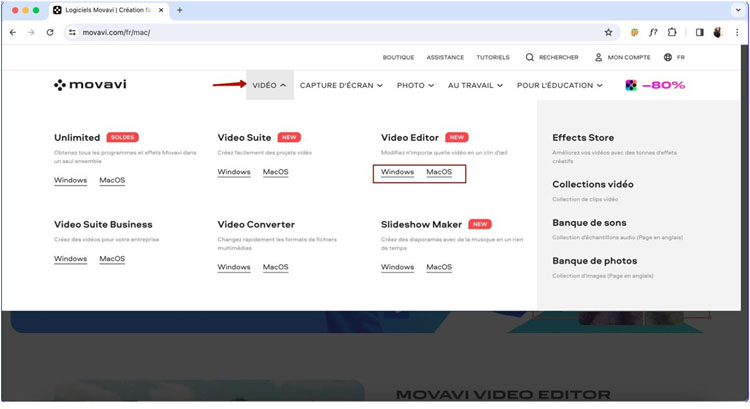Open the Boutique link
750x409 pixels.
[x=398, y=57]
